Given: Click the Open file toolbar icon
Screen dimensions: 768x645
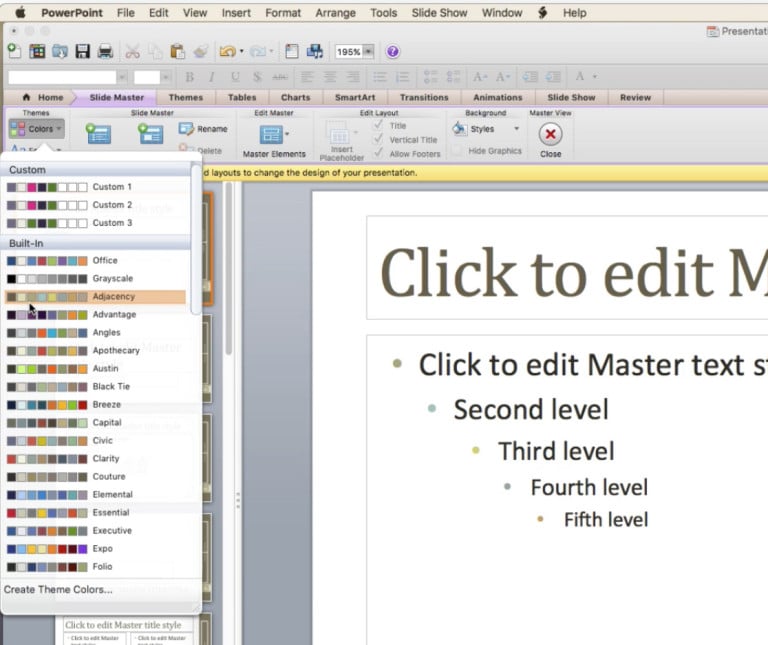Looking at the screenshot, I should [x=60, y=51].
